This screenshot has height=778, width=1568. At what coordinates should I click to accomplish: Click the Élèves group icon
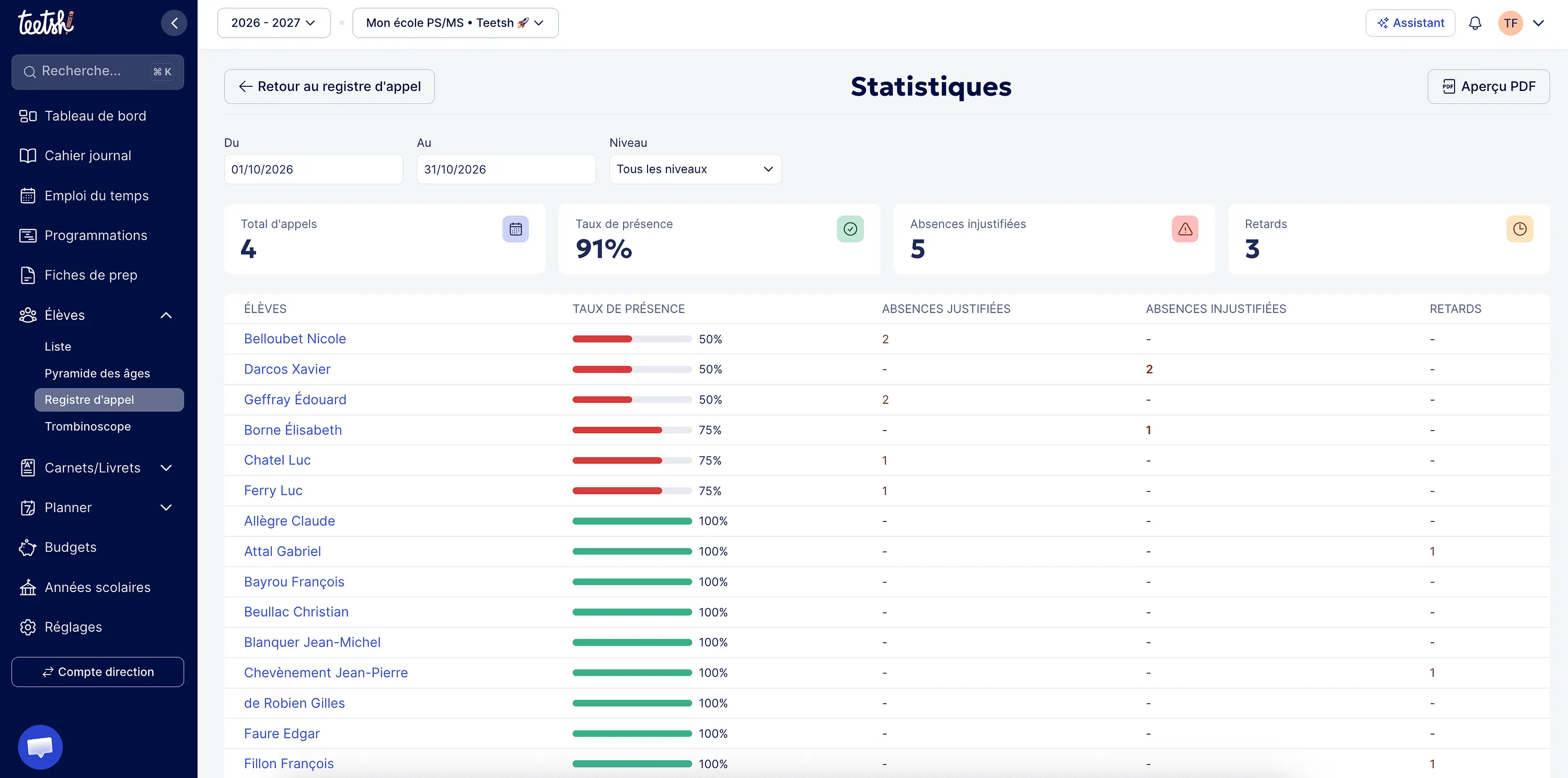(28, 315)
